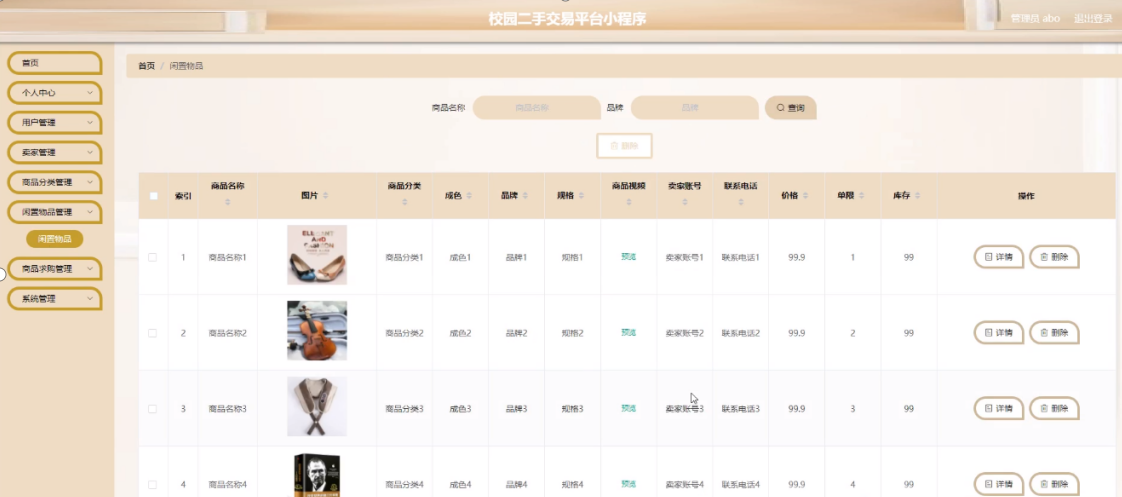The height and width of the screenshot is (497, 1122).
Task: Sort by 商品视频 column arrows
Action: [x=628, y=202]
